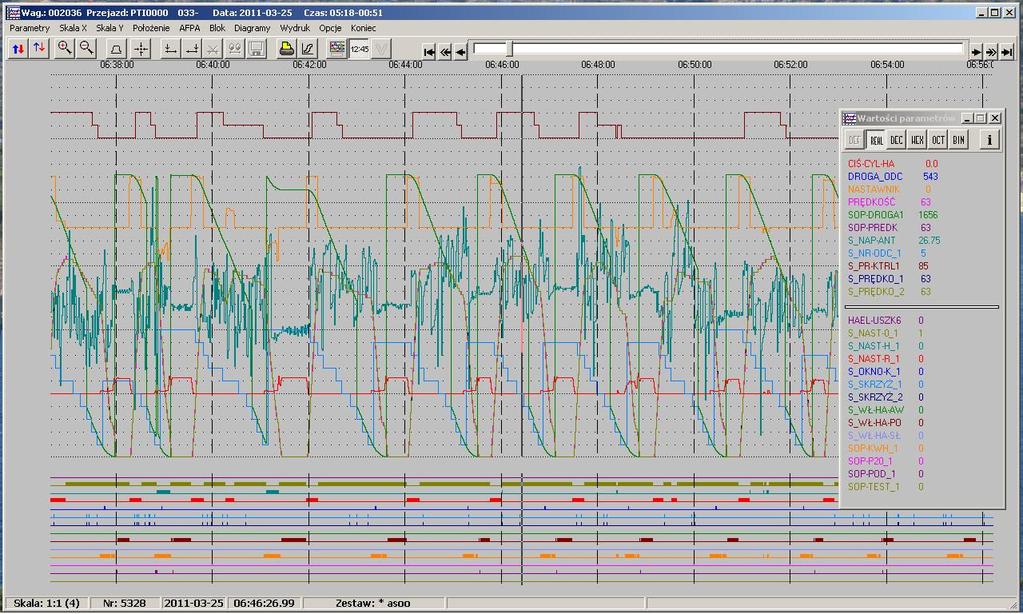Screen dimensions: 1023x614
Task: Open the Blok menu
Action: click(217, 28)
